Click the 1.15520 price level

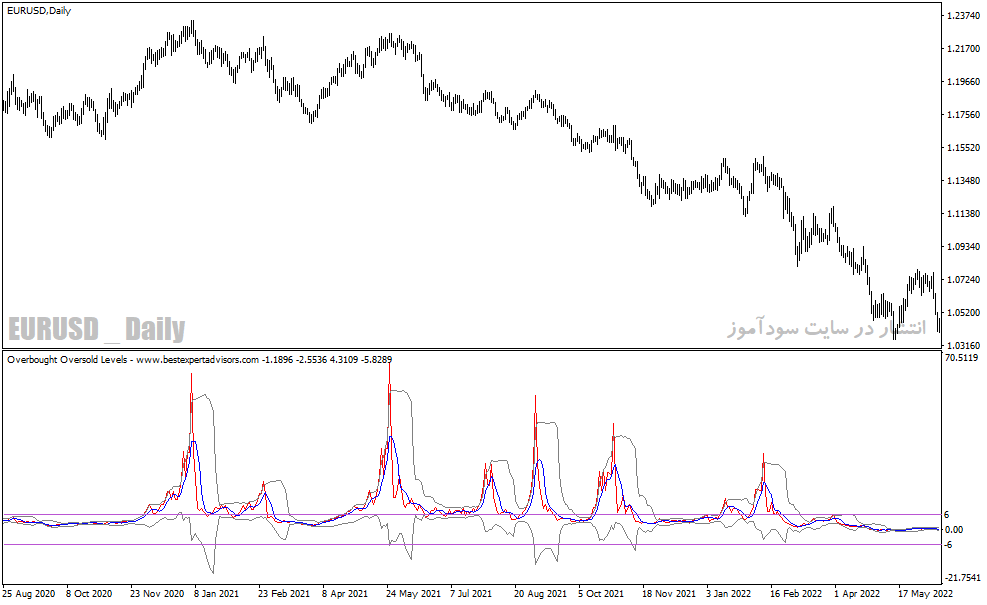click(963, 148)
